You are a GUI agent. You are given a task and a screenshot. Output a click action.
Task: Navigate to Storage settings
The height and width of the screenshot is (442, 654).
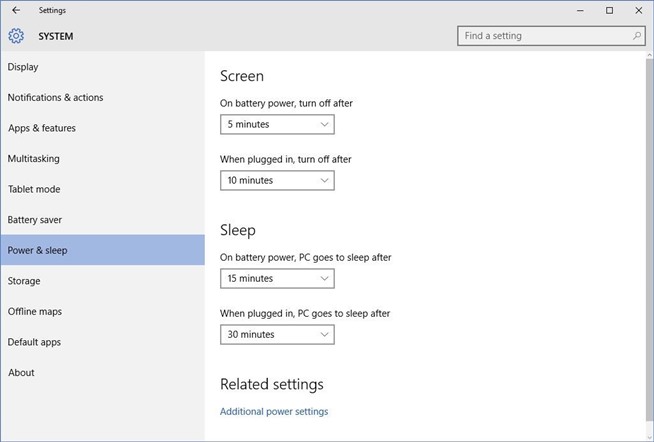24,281
